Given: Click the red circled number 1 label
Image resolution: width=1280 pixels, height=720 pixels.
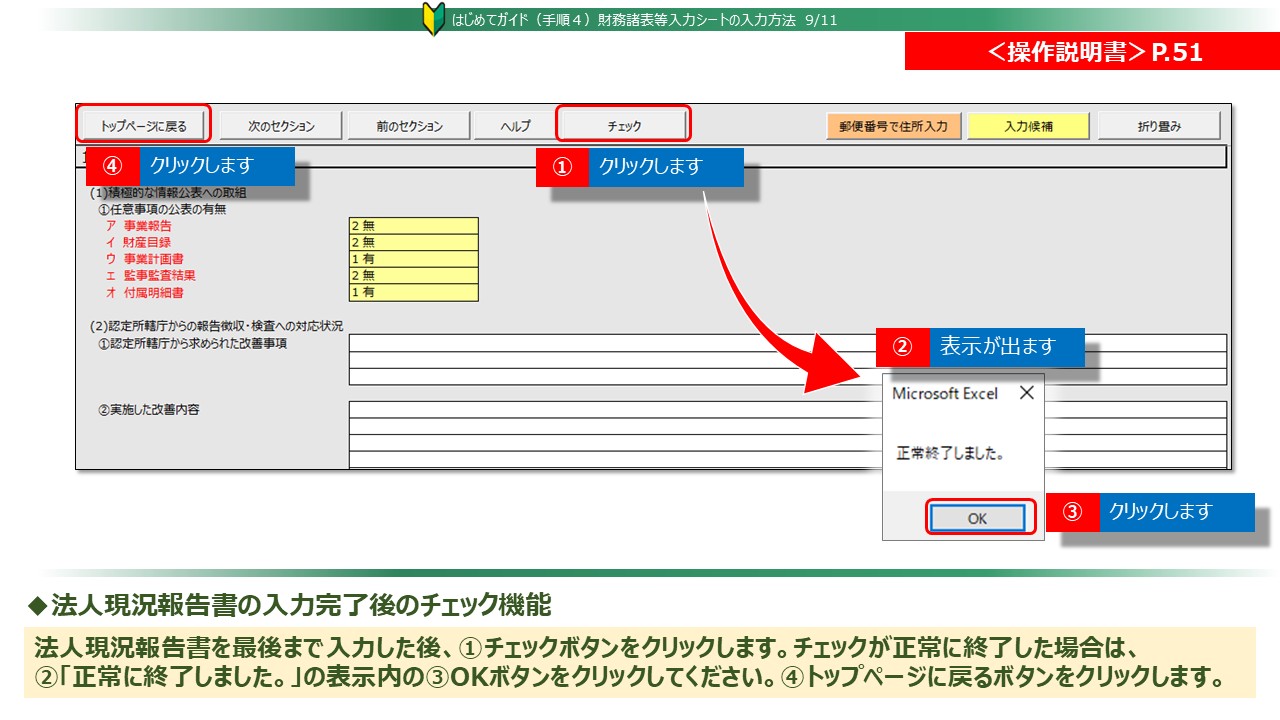Looking at the screenshot, I should [x=562, y=167].
